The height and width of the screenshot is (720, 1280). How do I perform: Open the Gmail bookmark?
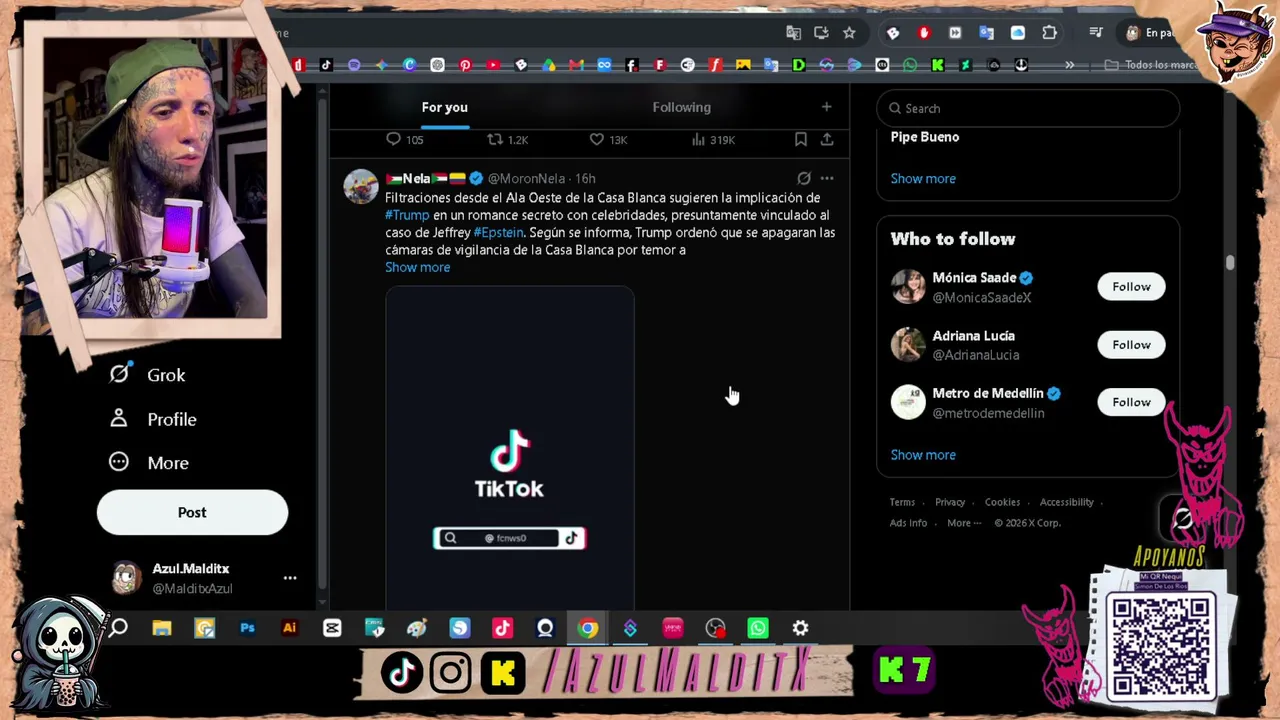(576, 65)
